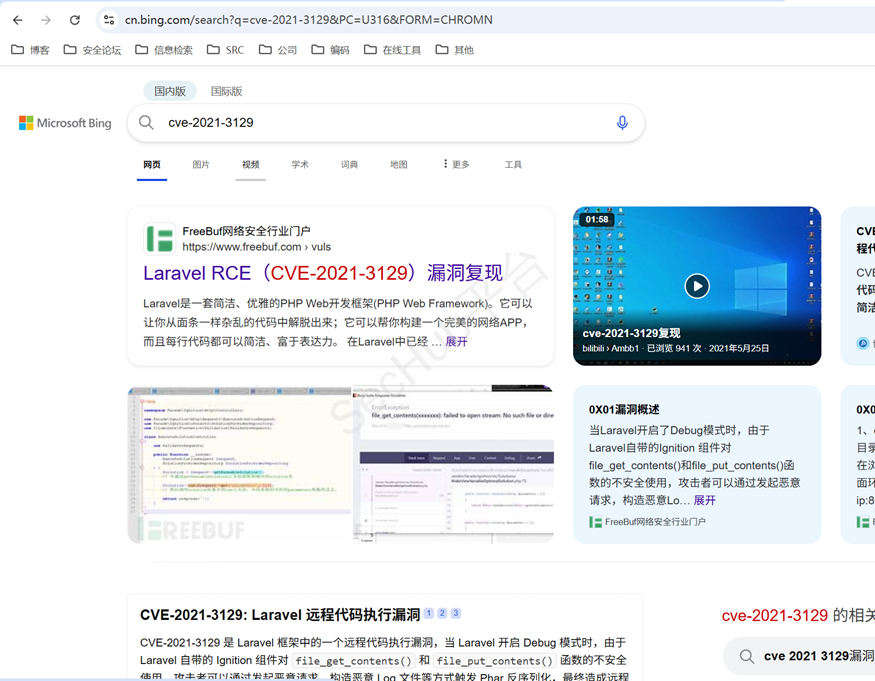
Task: Click the Bing search input box
Action: [x=385, y=122]
